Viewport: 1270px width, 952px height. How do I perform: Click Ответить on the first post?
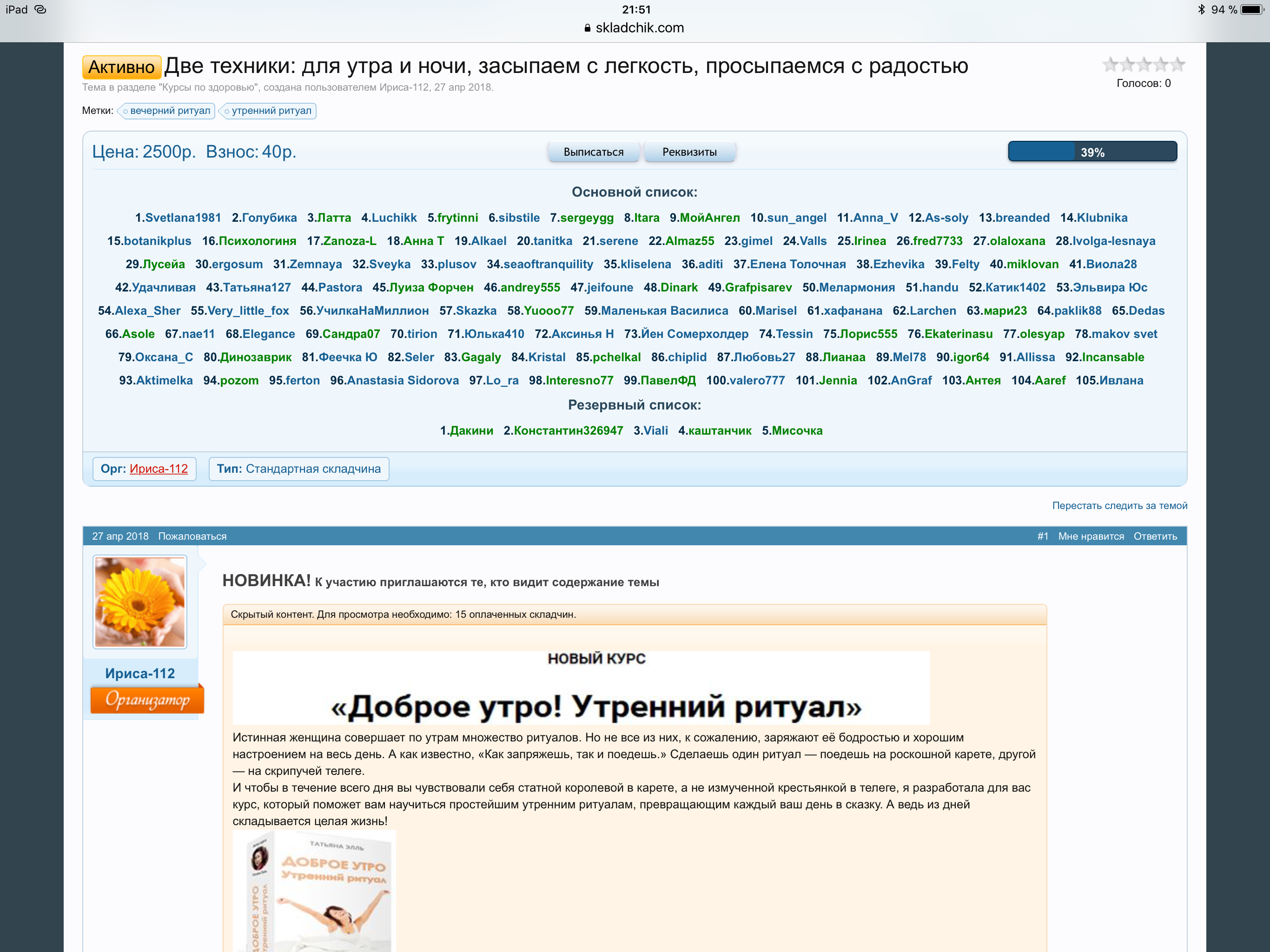(1155, 535)
